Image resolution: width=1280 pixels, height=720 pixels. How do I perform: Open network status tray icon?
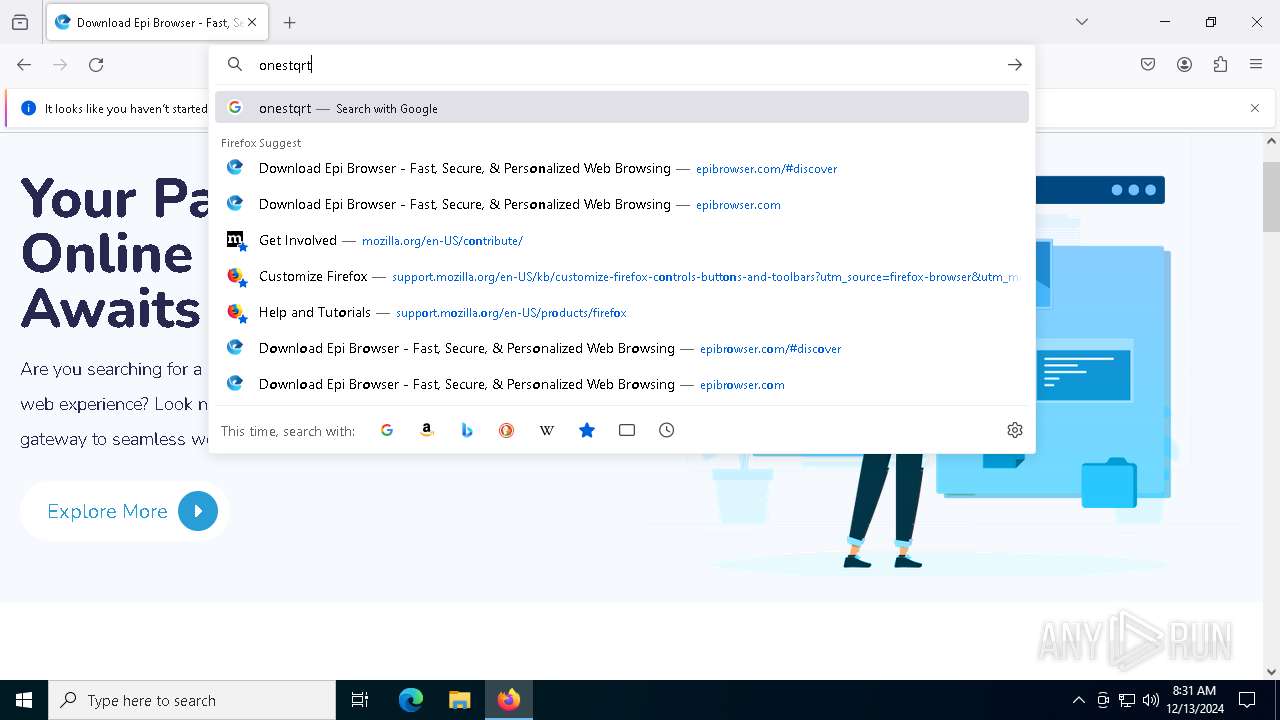point(1127,700)
